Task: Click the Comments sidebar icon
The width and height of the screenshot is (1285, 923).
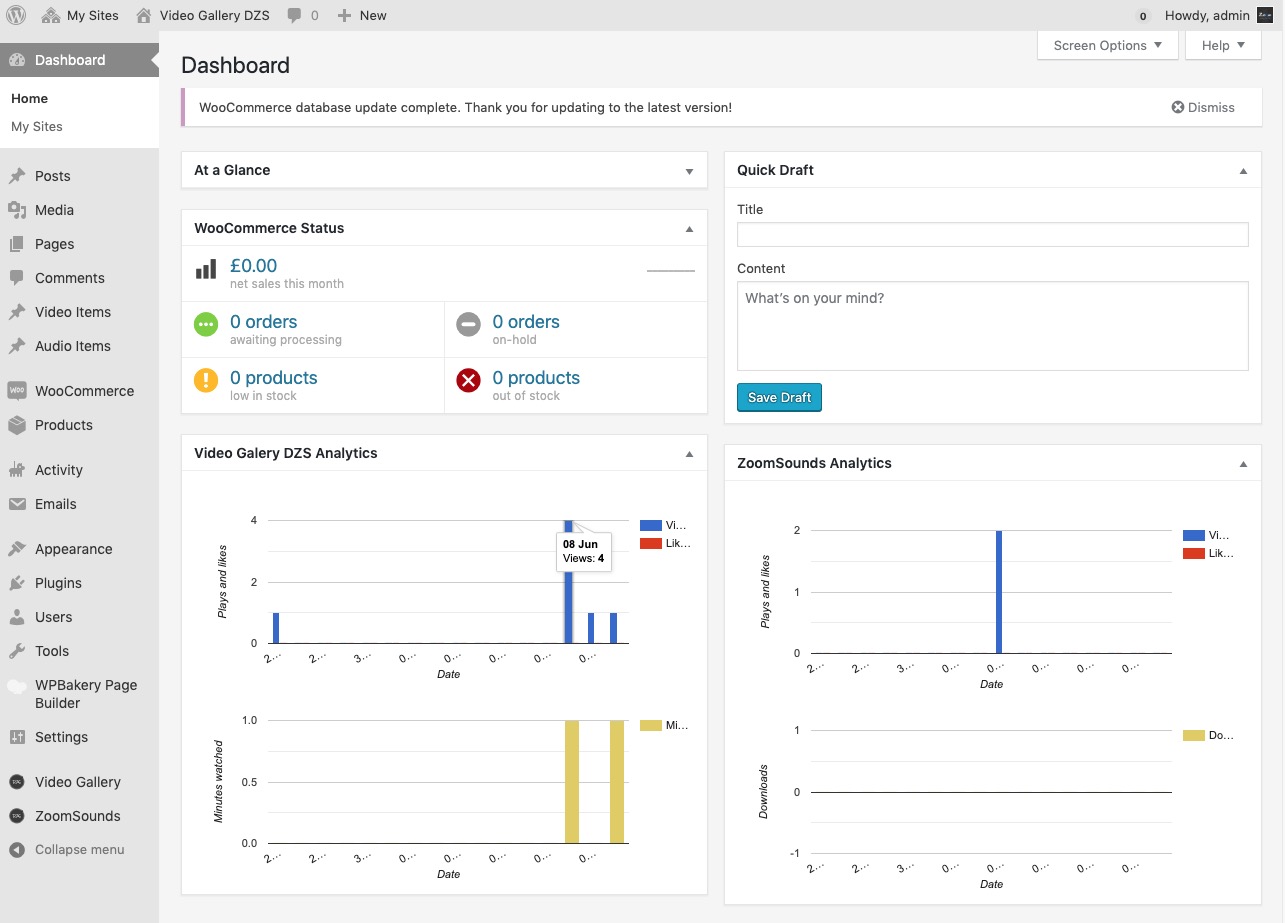Action: 17,278
